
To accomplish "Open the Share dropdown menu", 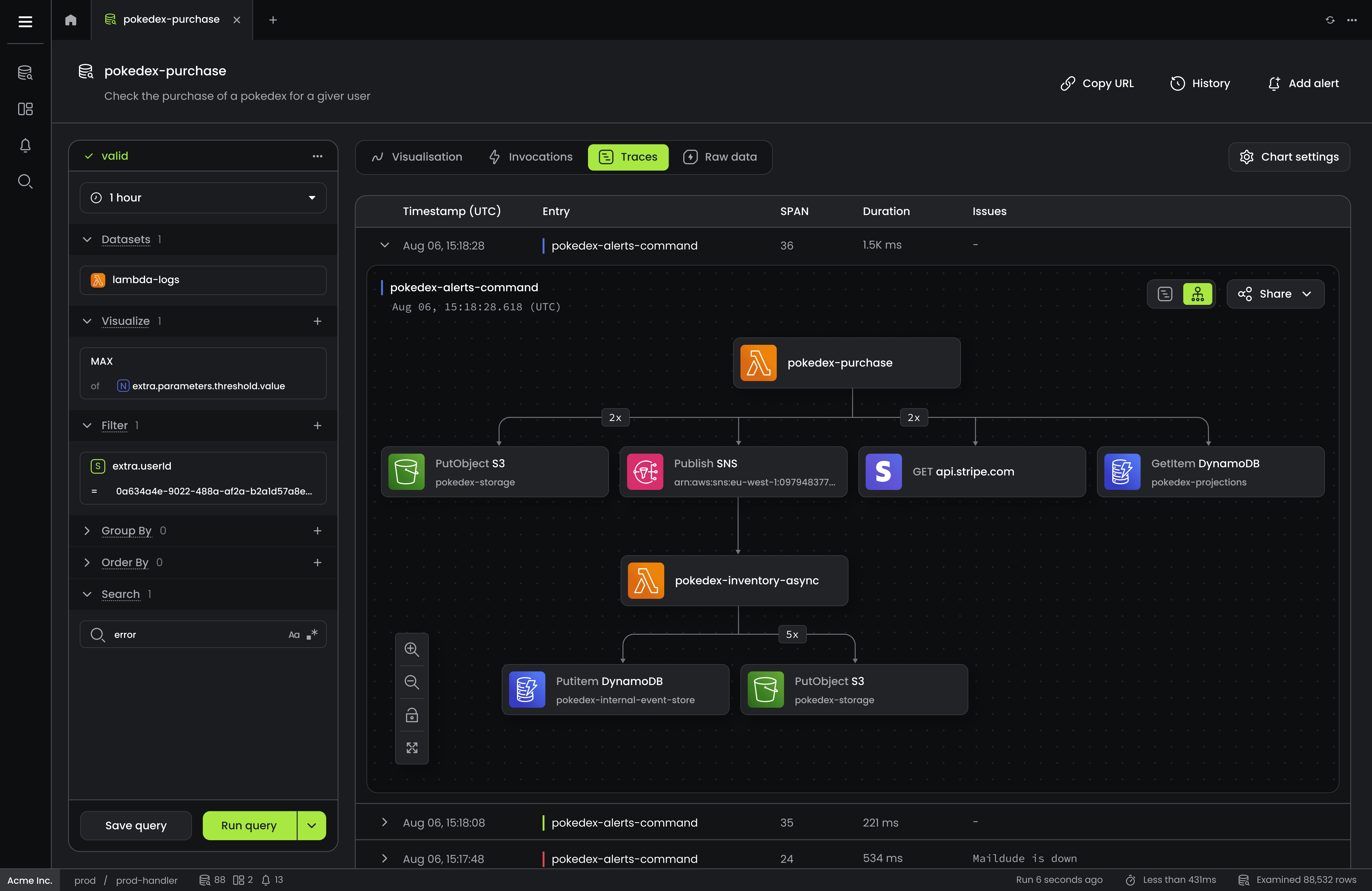I will [x=1275, y=294].
